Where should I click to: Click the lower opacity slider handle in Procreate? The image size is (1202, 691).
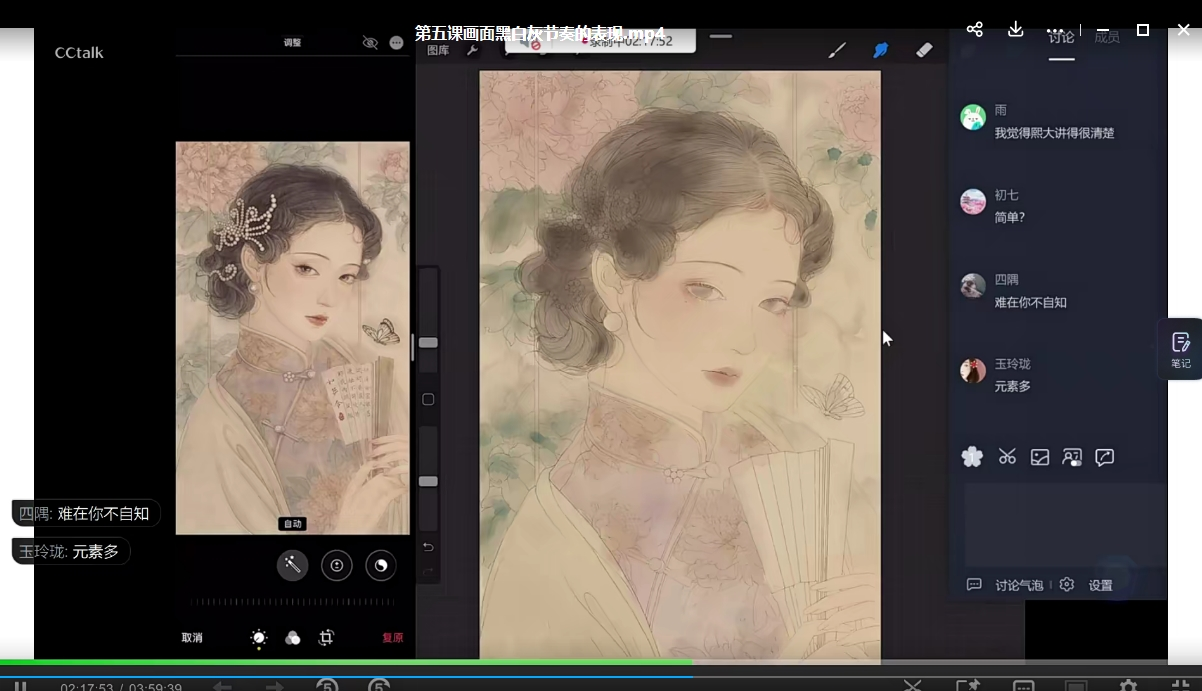pyautogui.click(x=428, y=481)
